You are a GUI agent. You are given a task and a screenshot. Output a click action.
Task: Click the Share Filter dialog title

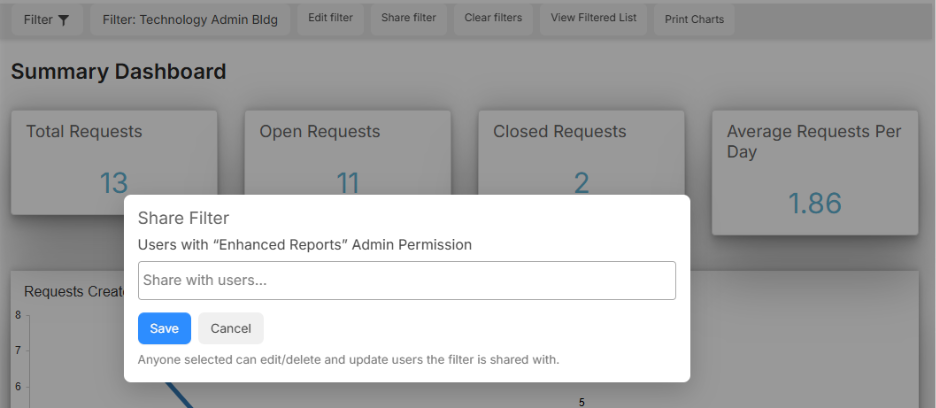[x=183, y=218]
